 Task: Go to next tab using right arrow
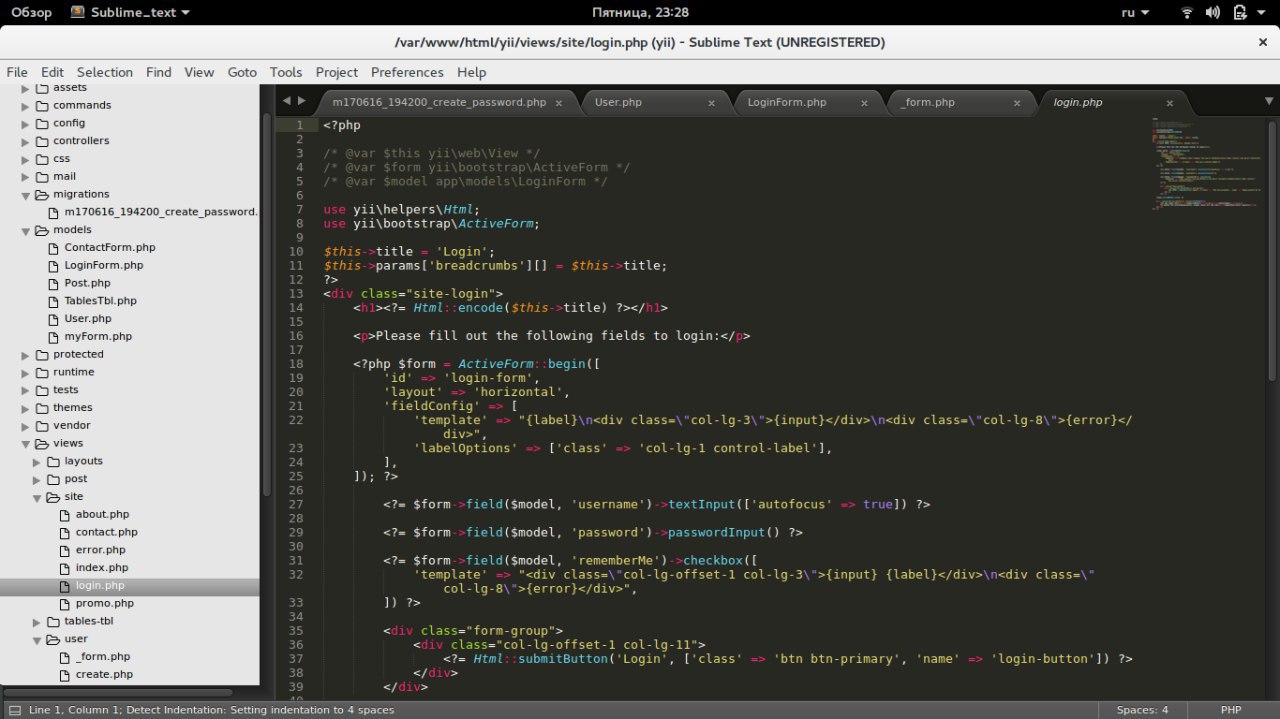[301, 101]
